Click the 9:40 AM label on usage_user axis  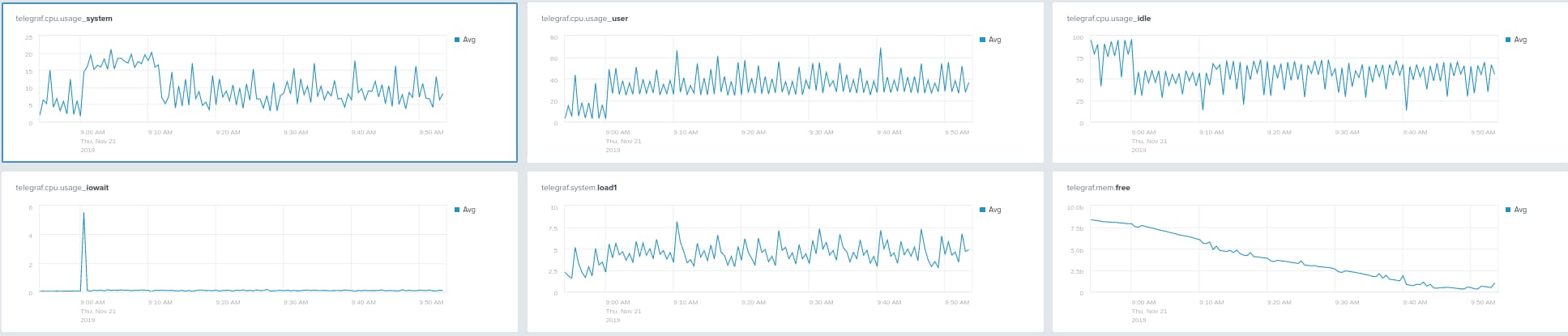(889, 132)
